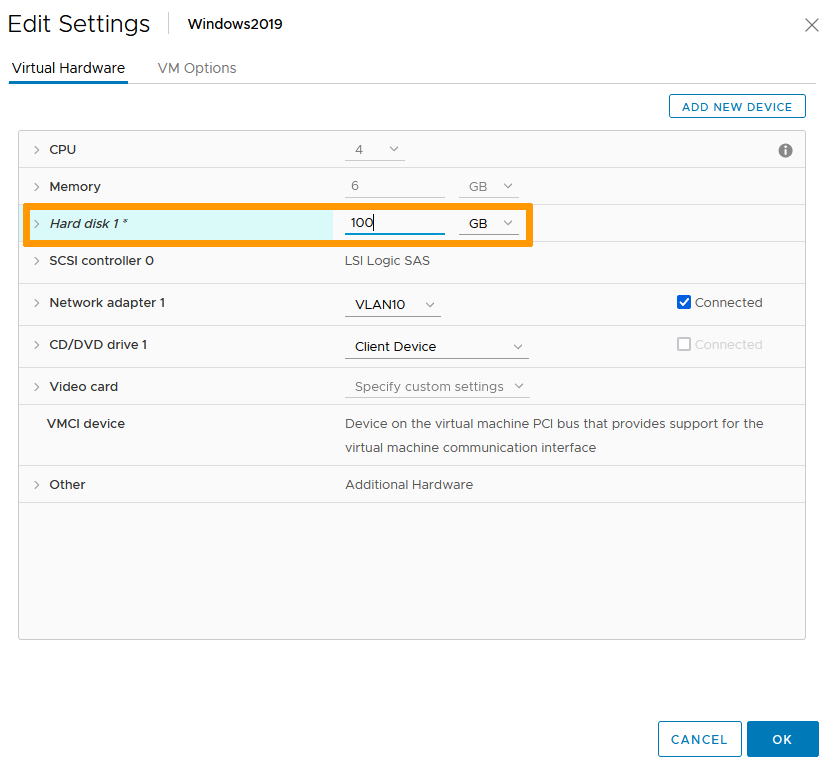Expand CD/DVD drive 1 settings
This screenshot has width=831, height=771.
[x=37, y=345]
